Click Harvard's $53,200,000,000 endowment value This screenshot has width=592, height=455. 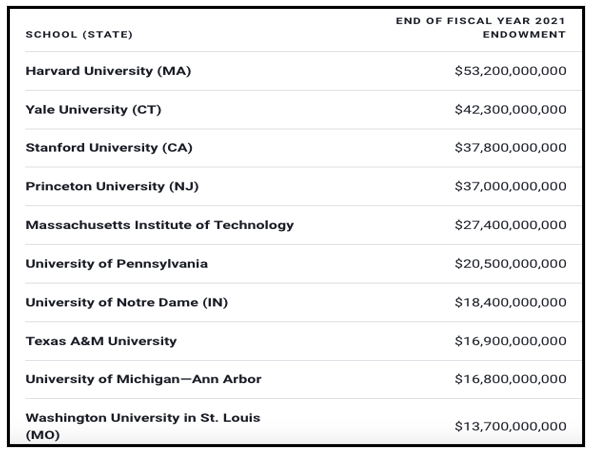510,71
